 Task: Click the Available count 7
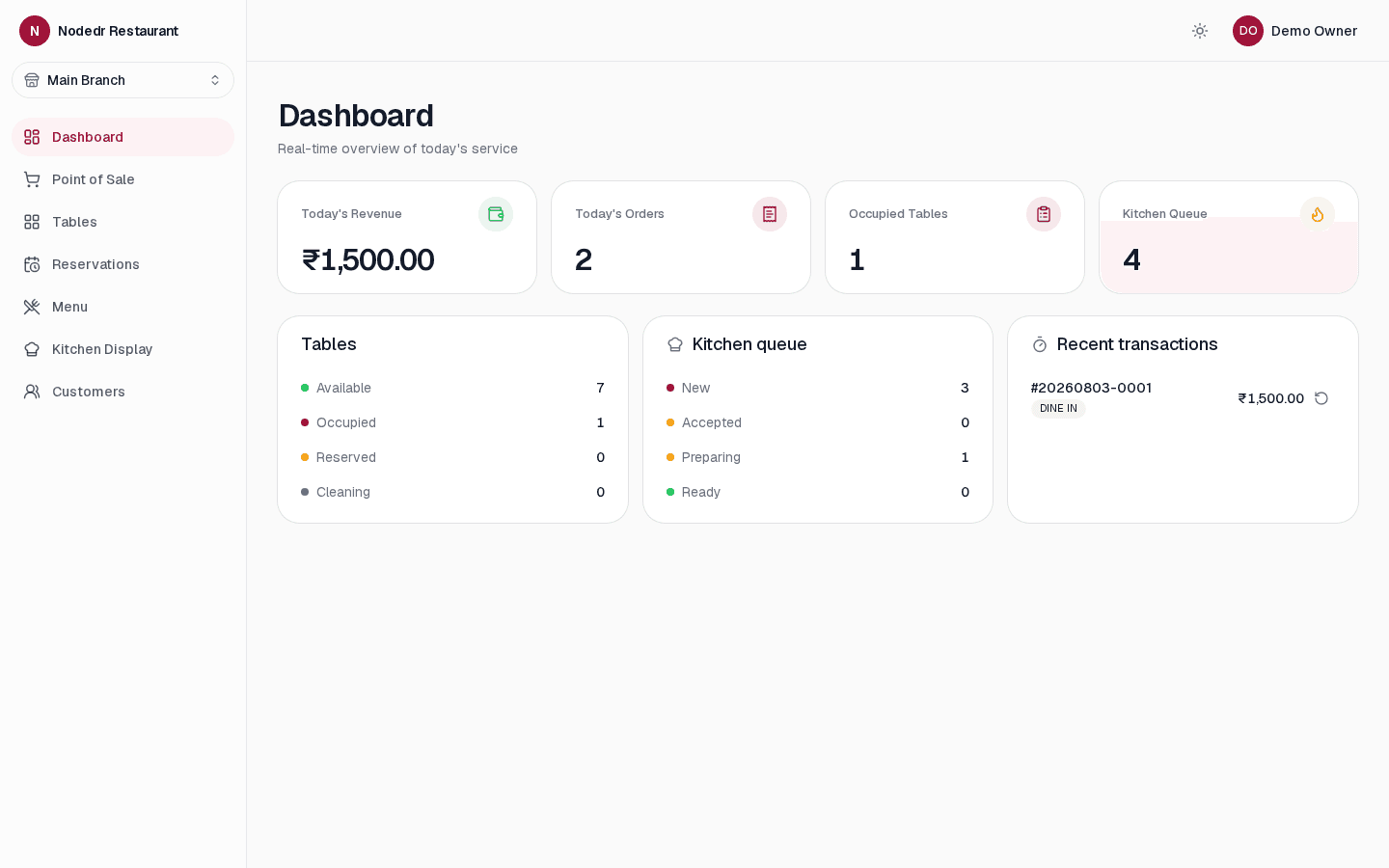[600, 388]
